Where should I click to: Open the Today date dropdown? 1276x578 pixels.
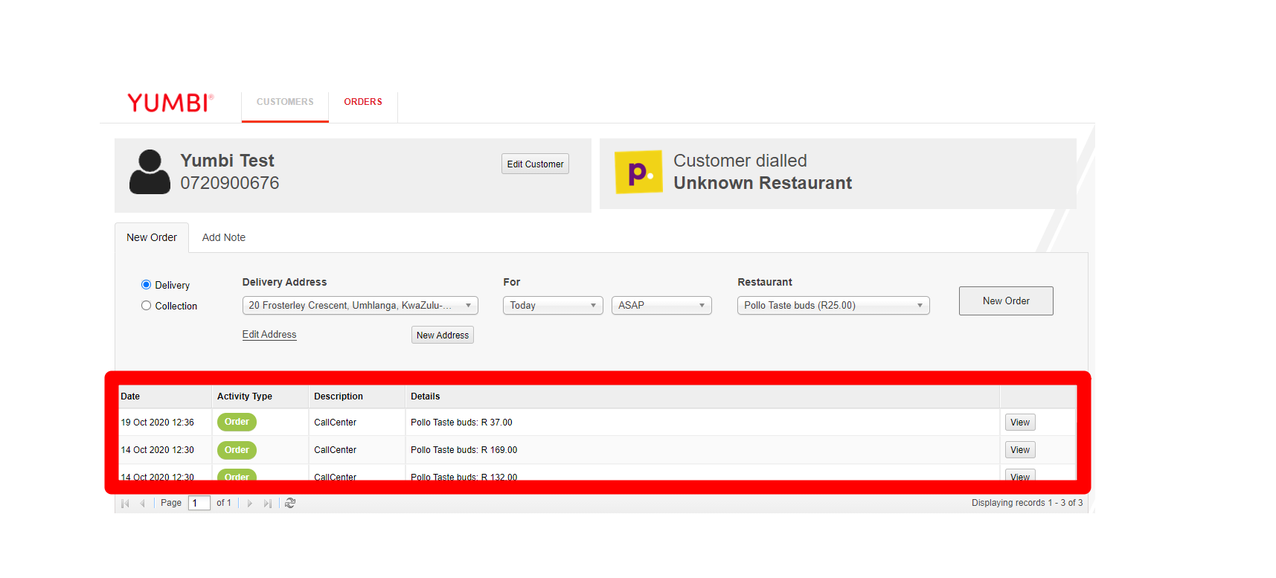click(553, 305)
